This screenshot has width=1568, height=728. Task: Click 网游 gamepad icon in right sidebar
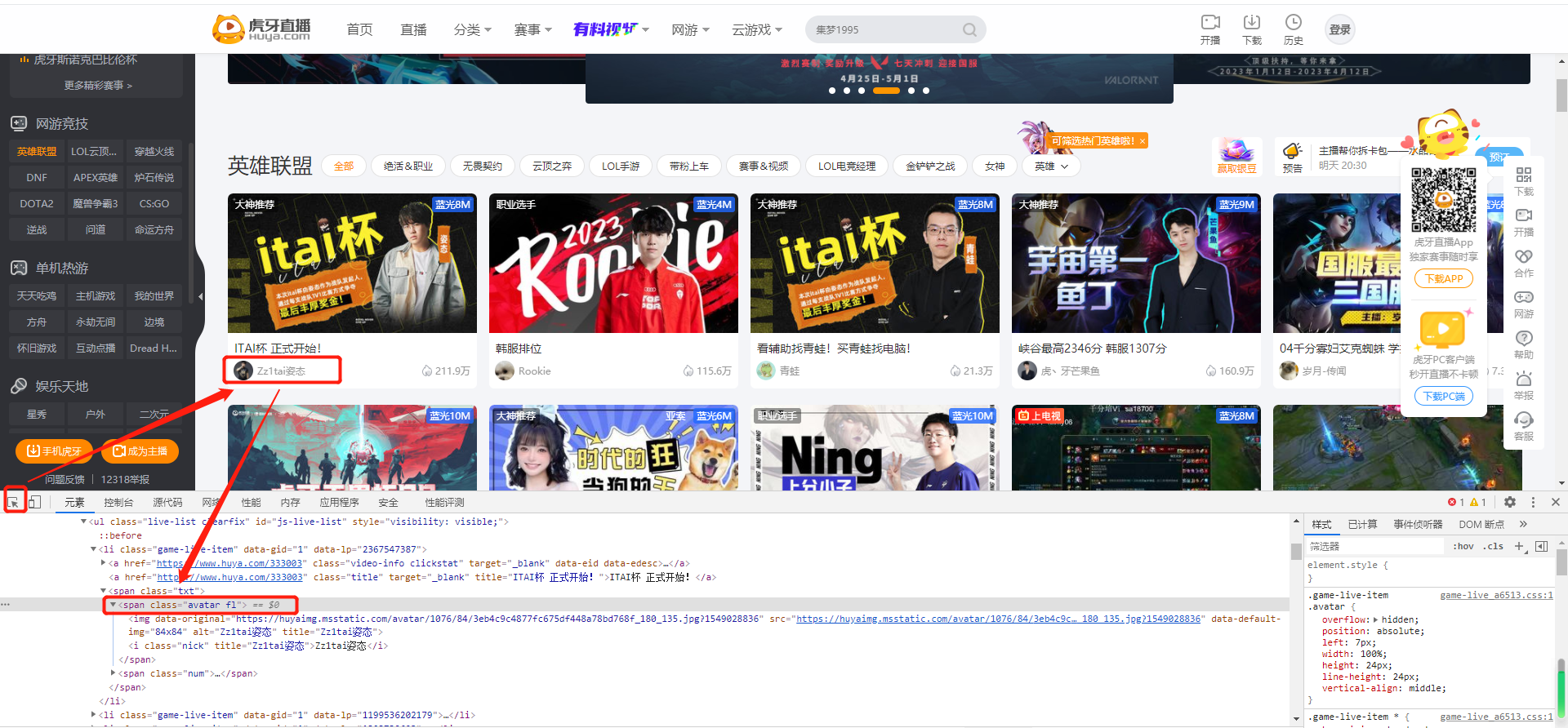click(x=1524, y=297)
